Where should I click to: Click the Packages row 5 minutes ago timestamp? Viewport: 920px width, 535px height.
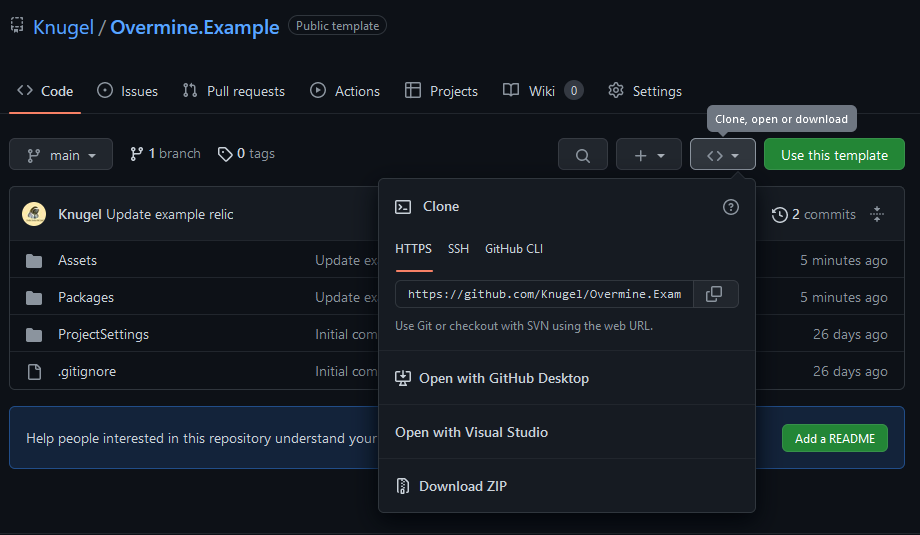tap(844, 297)
